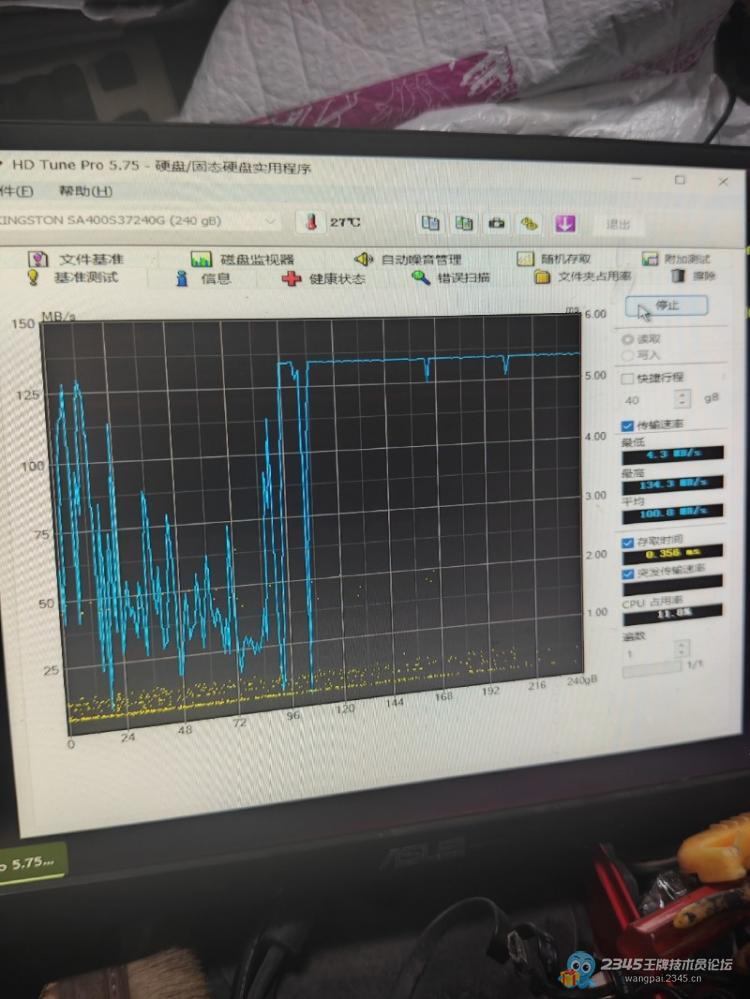The image size is (750, 999).
Task: Click the gB value spinner arrows
Action: click(x=682, y=398)
